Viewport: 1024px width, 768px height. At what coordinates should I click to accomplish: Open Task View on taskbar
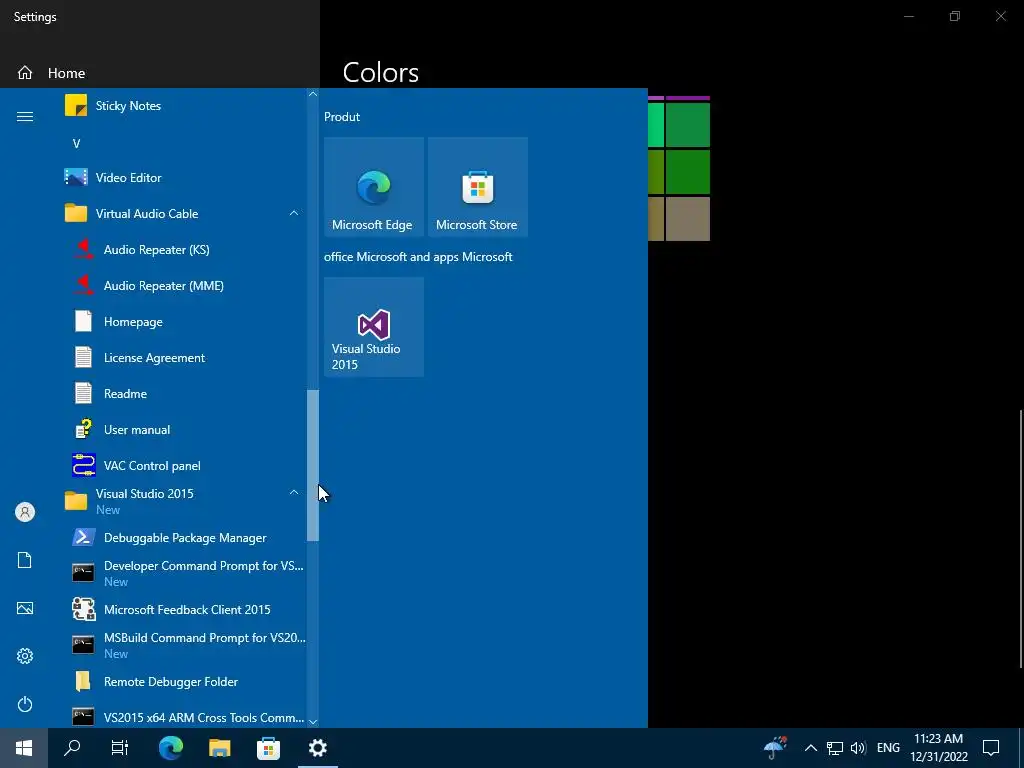point(120,748)
